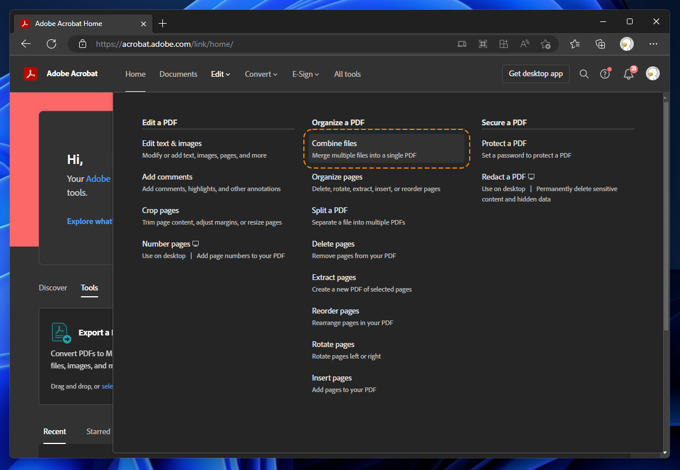Click the All tools link

(x=347, y=74)
